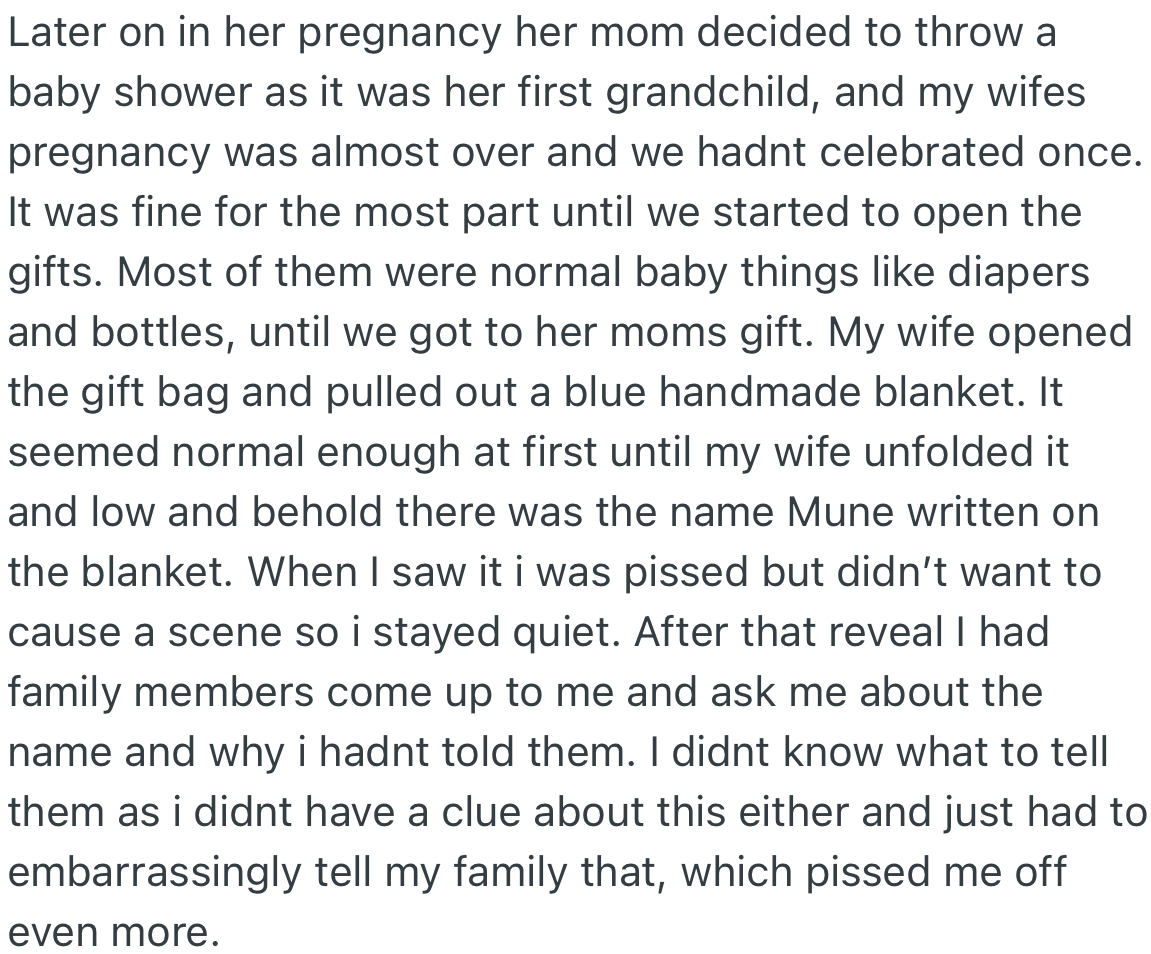Click the word "bottles" in the paragraph
This screenshot has width=1151, height=954.
[x=160, y=332]
